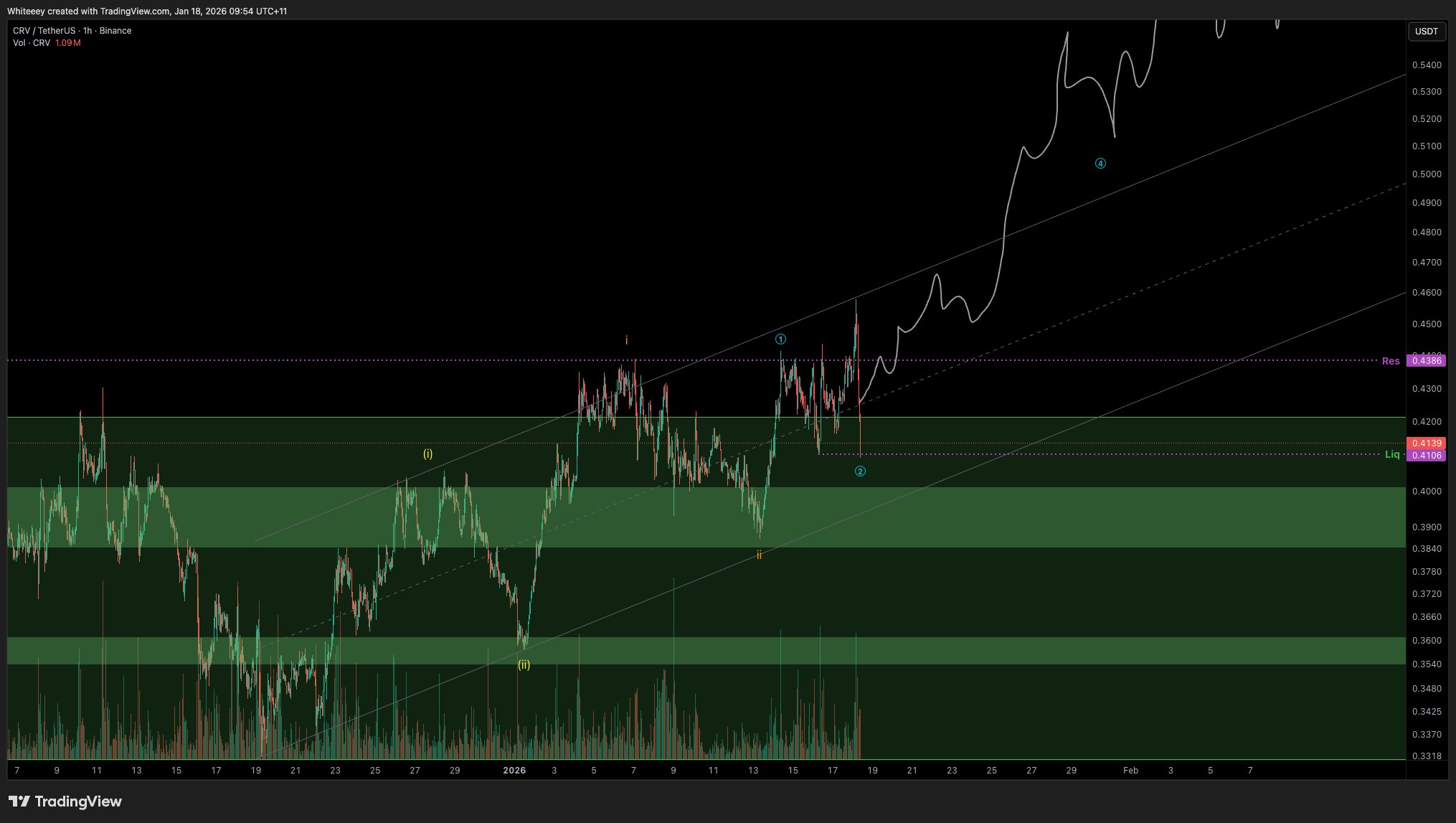Select the yellow (ii) wave label
This screenshot has height=823, width=1456.
(524, 665)
